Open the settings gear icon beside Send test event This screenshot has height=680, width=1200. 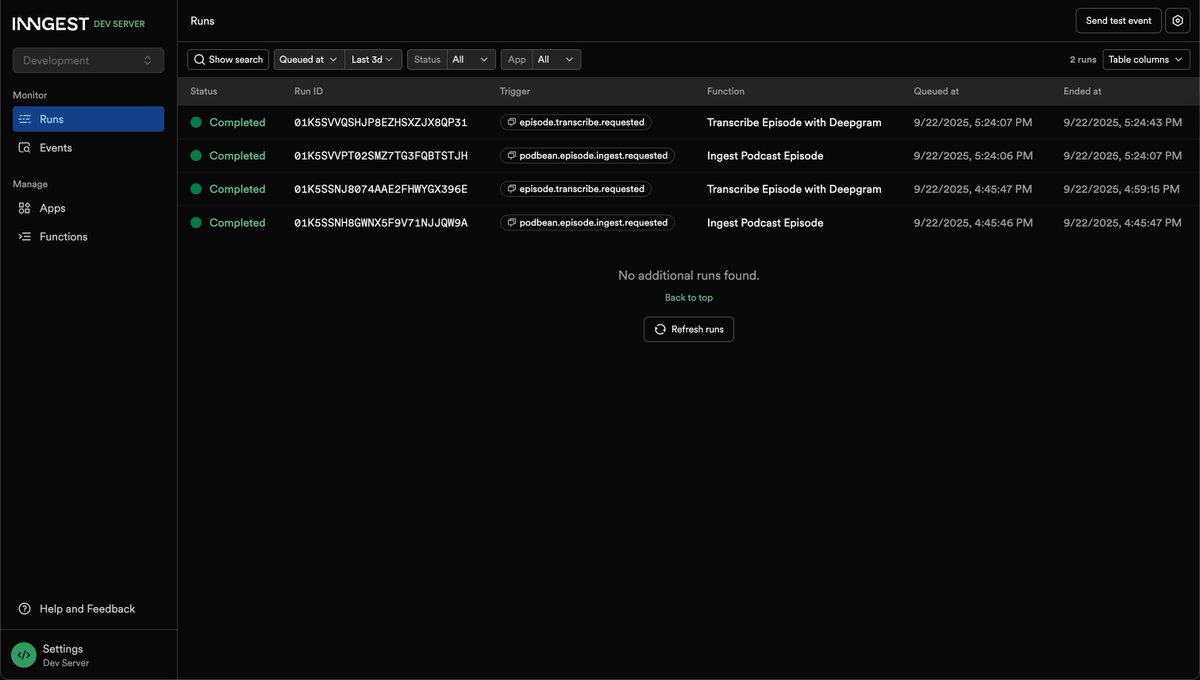1177,21
